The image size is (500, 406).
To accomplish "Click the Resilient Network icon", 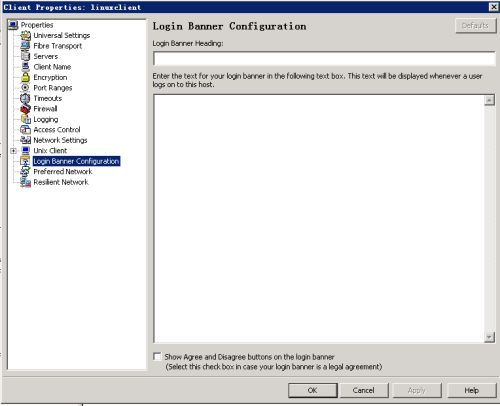I will (x=25, y=182).
